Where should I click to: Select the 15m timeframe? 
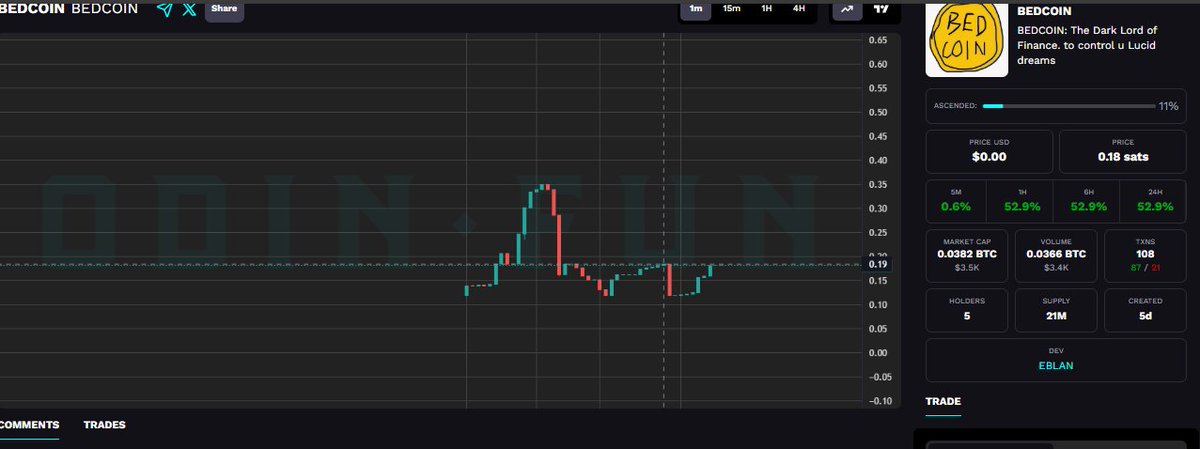pyautogui.click(x=731, y=9)
